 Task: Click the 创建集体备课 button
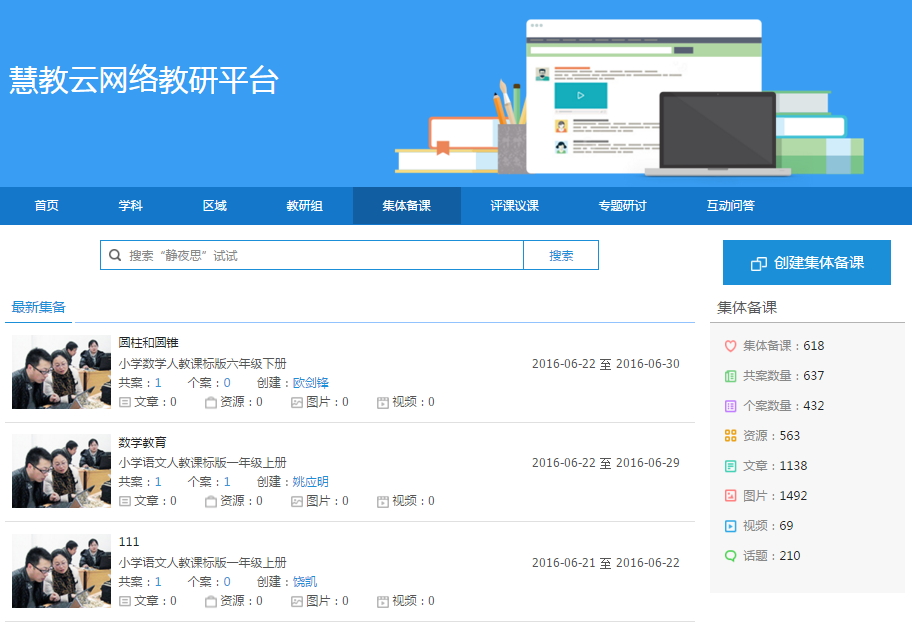[x=806, y=263]
